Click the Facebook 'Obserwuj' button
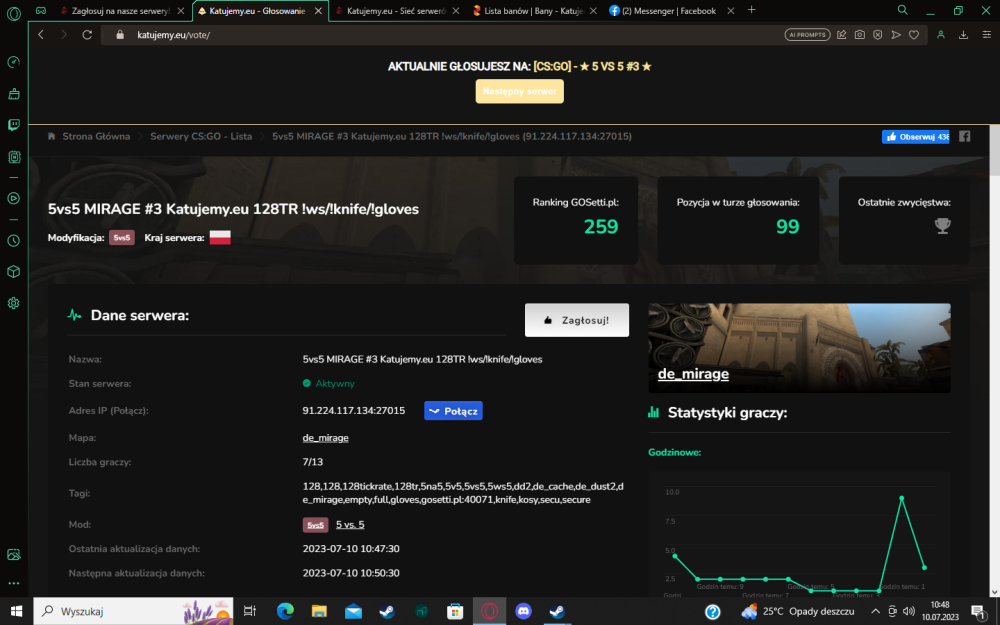 [x=915, y=136]
